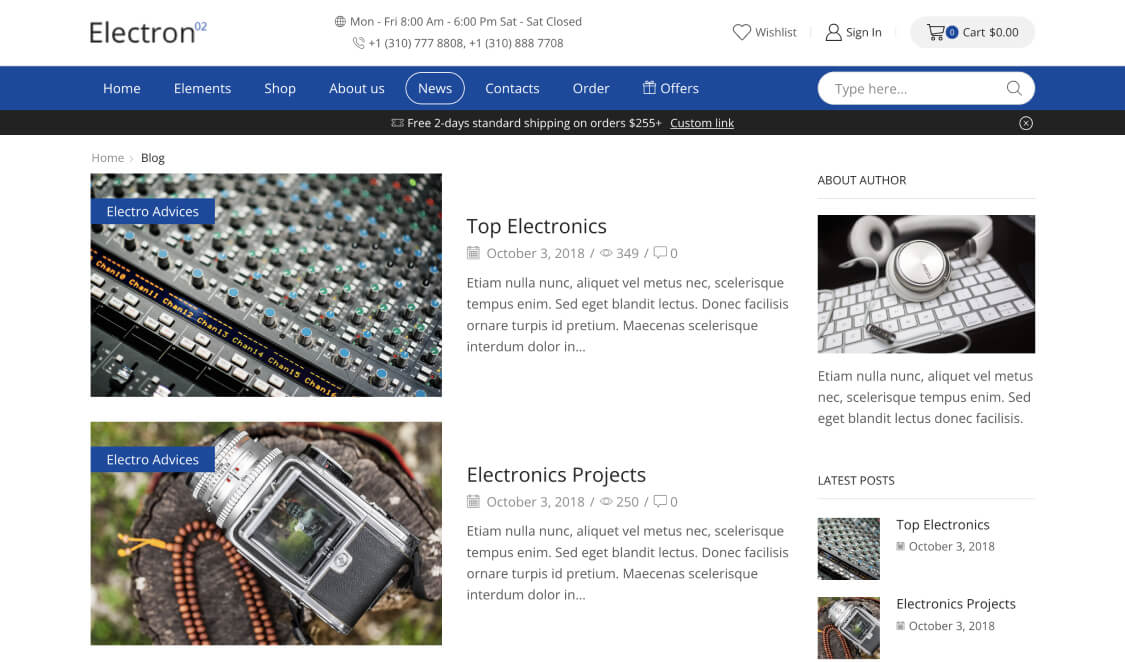
Task: Click the Electron logo
Action: (147, 32)
